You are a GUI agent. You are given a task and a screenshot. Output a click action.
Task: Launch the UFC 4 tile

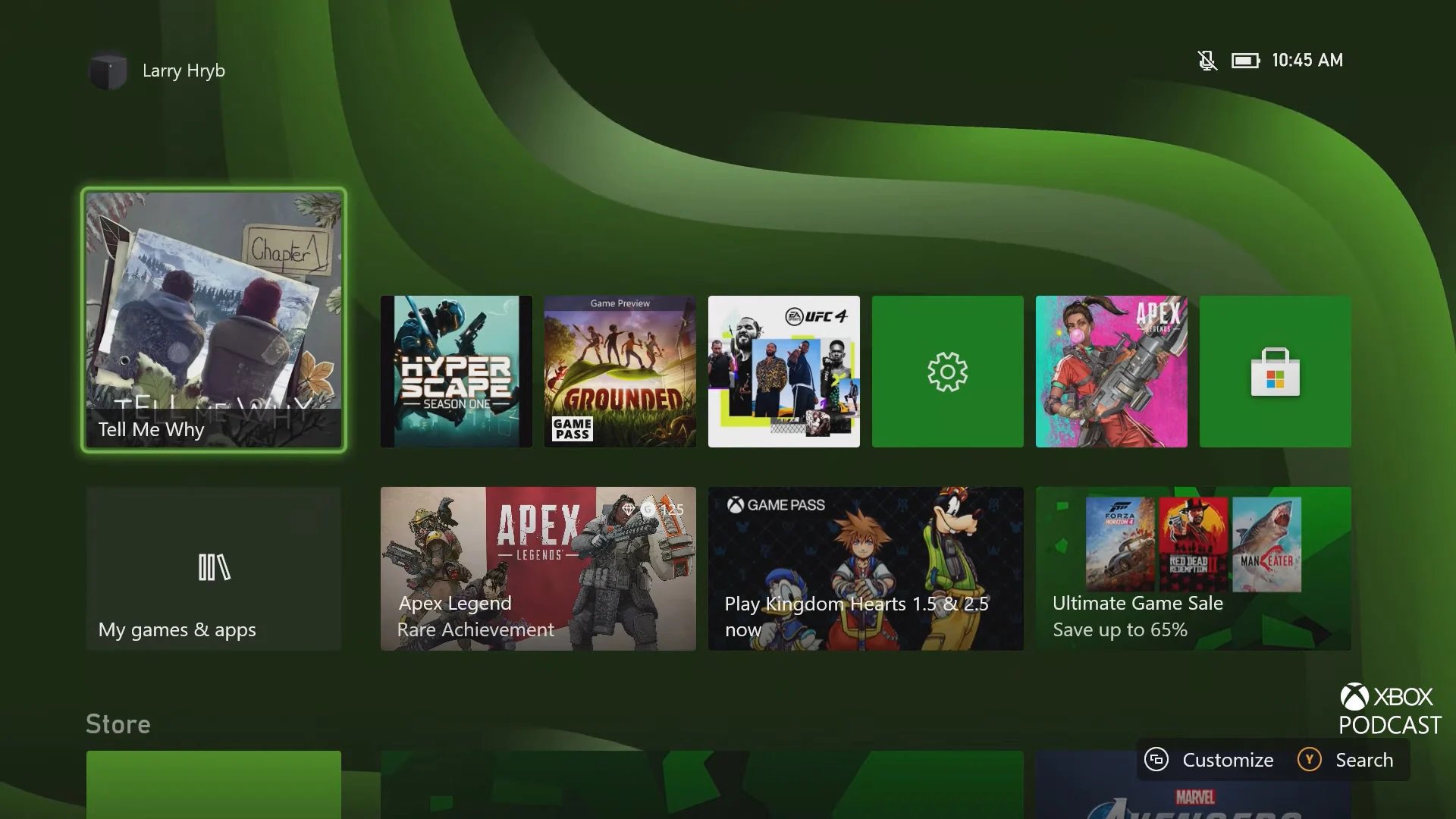784,372
